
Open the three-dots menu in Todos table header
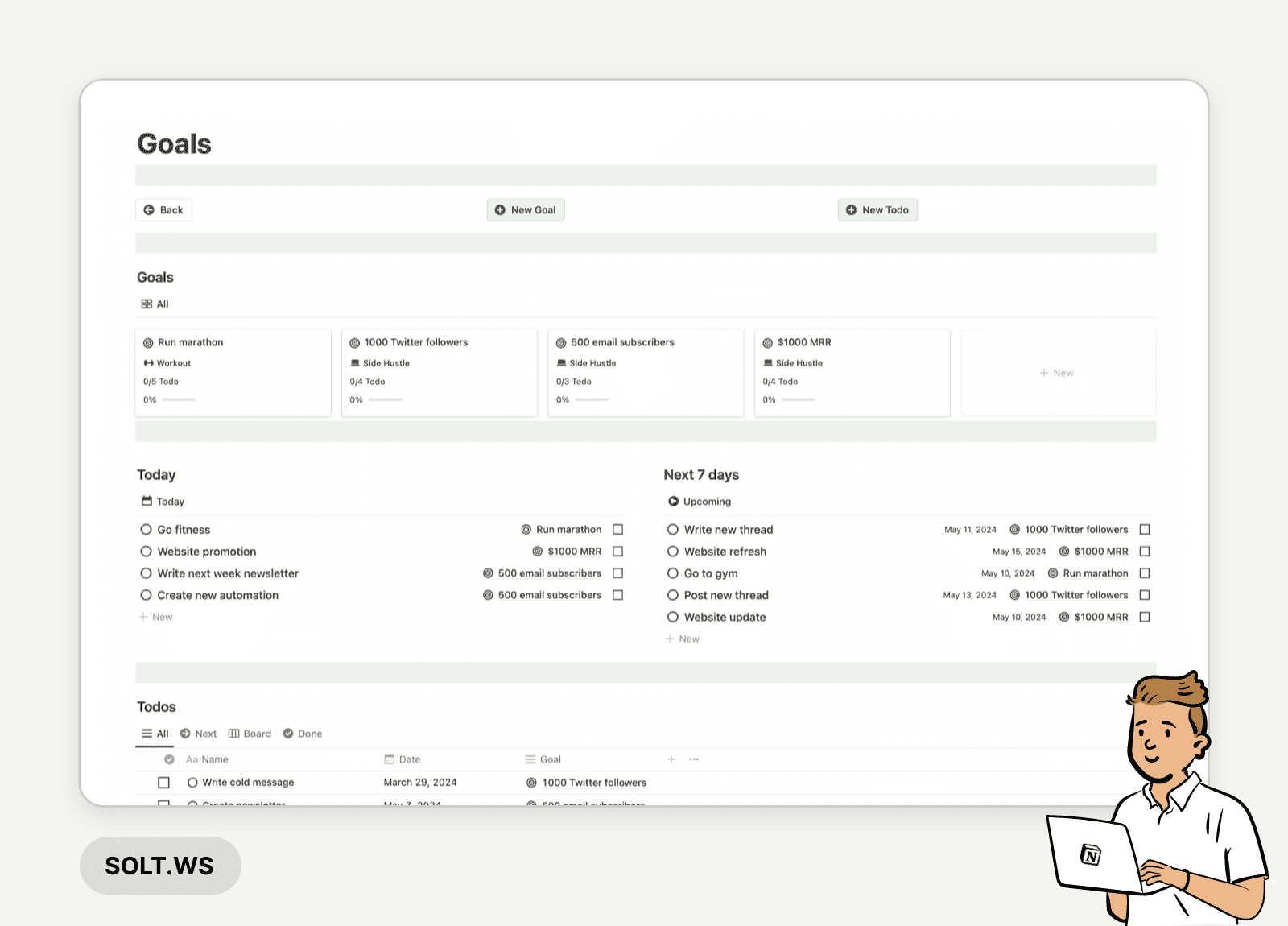pyautogui.click(x=694, y=759)
